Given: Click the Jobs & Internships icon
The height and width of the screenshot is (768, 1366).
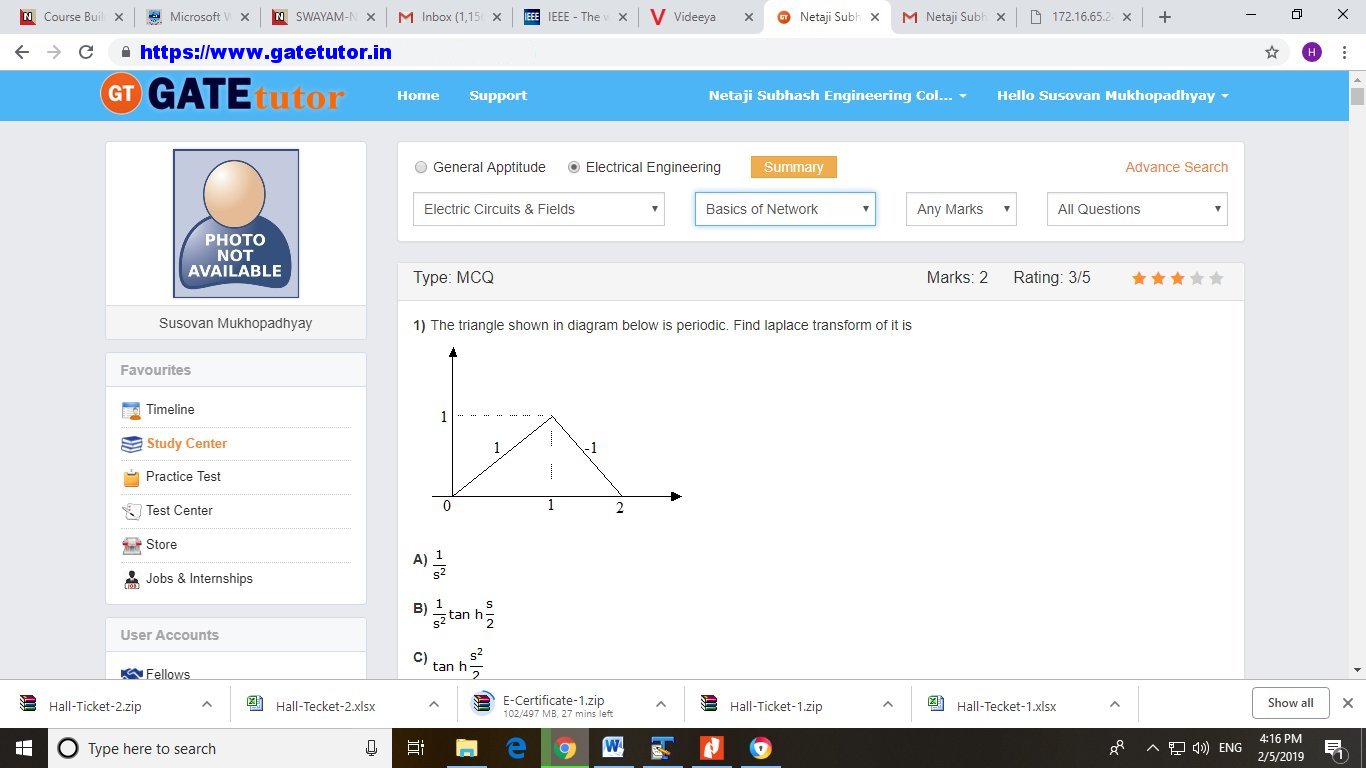Looking at the screenshot, I should coord(131,579).
